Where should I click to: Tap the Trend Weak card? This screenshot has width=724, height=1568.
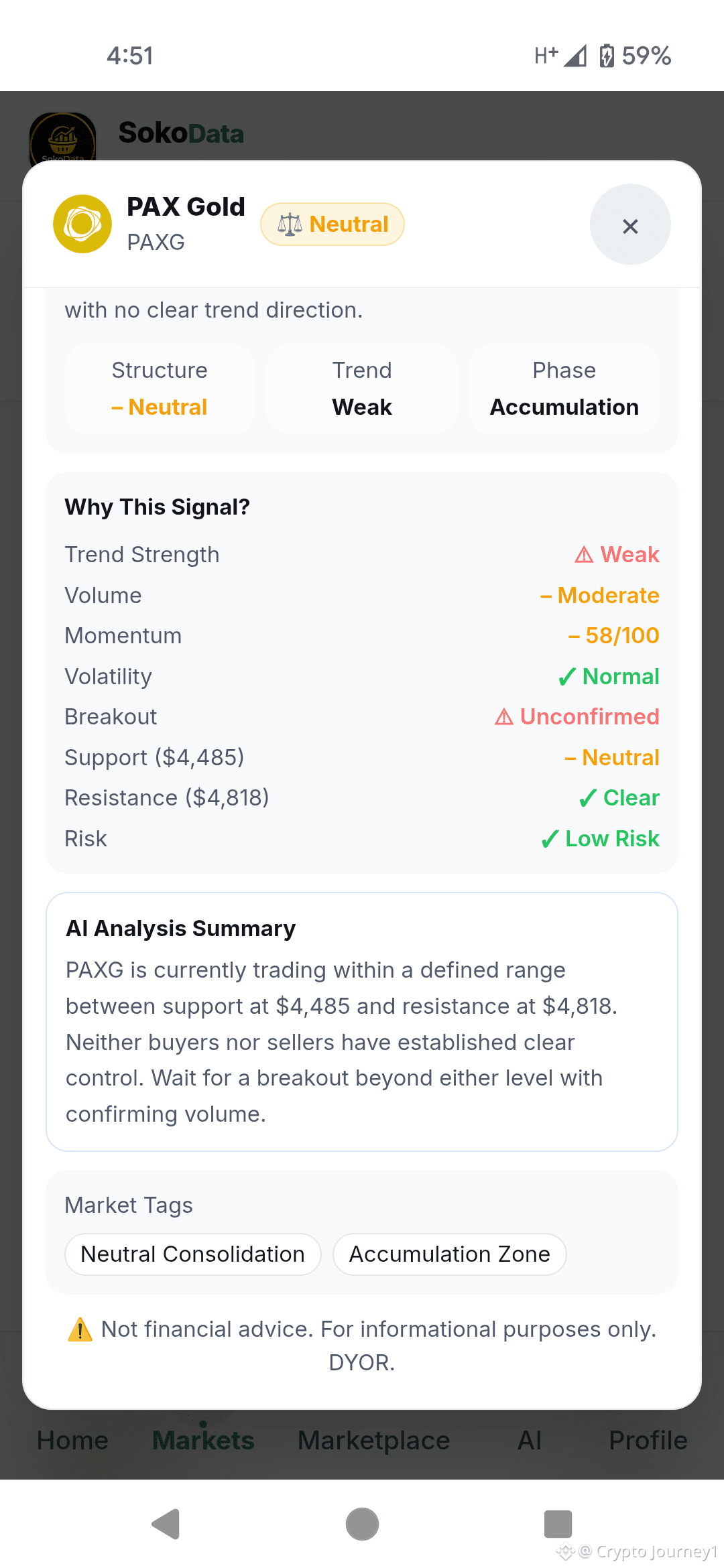point(362,389)
